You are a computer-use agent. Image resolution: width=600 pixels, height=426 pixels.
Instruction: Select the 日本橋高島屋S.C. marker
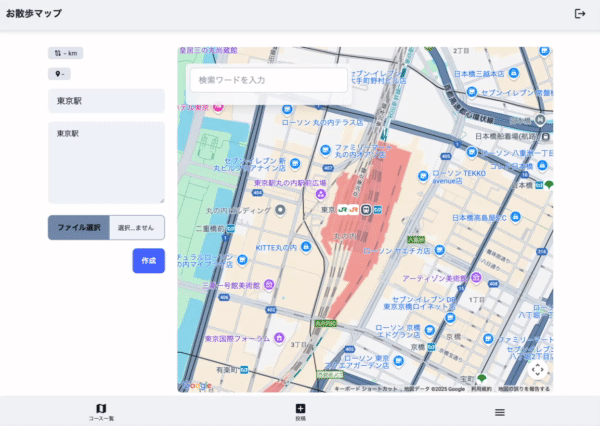pos(515,216)
